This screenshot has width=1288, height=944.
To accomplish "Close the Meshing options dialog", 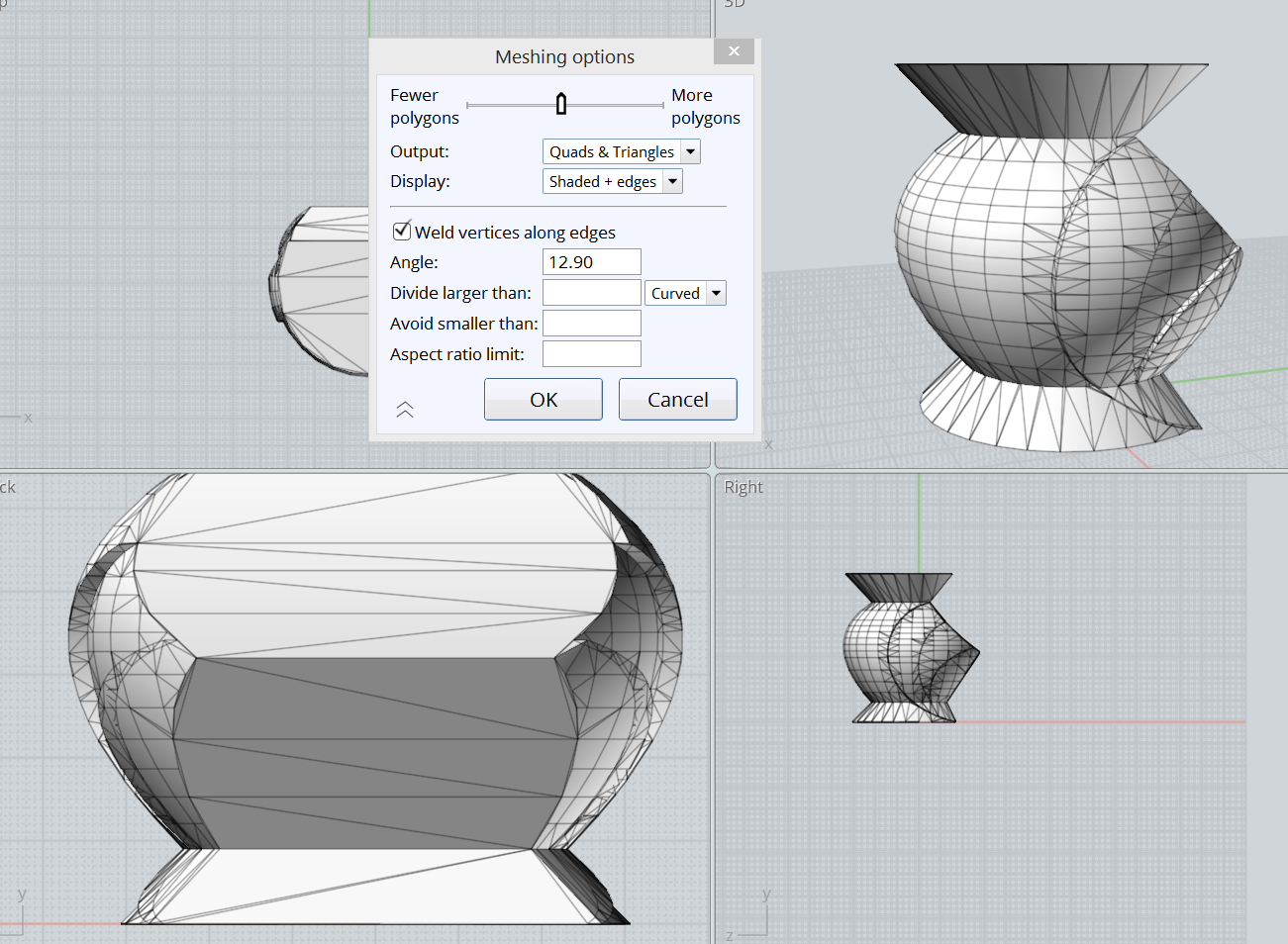I will 734,51.
